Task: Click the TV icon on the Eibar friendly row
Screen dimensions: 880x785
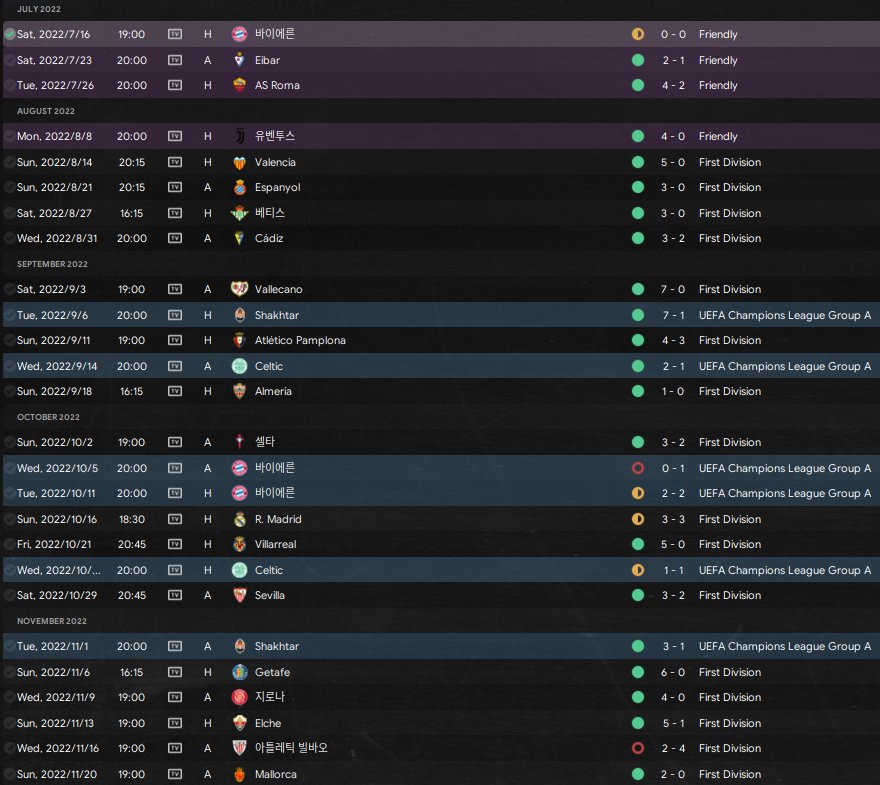Action: 175,60
